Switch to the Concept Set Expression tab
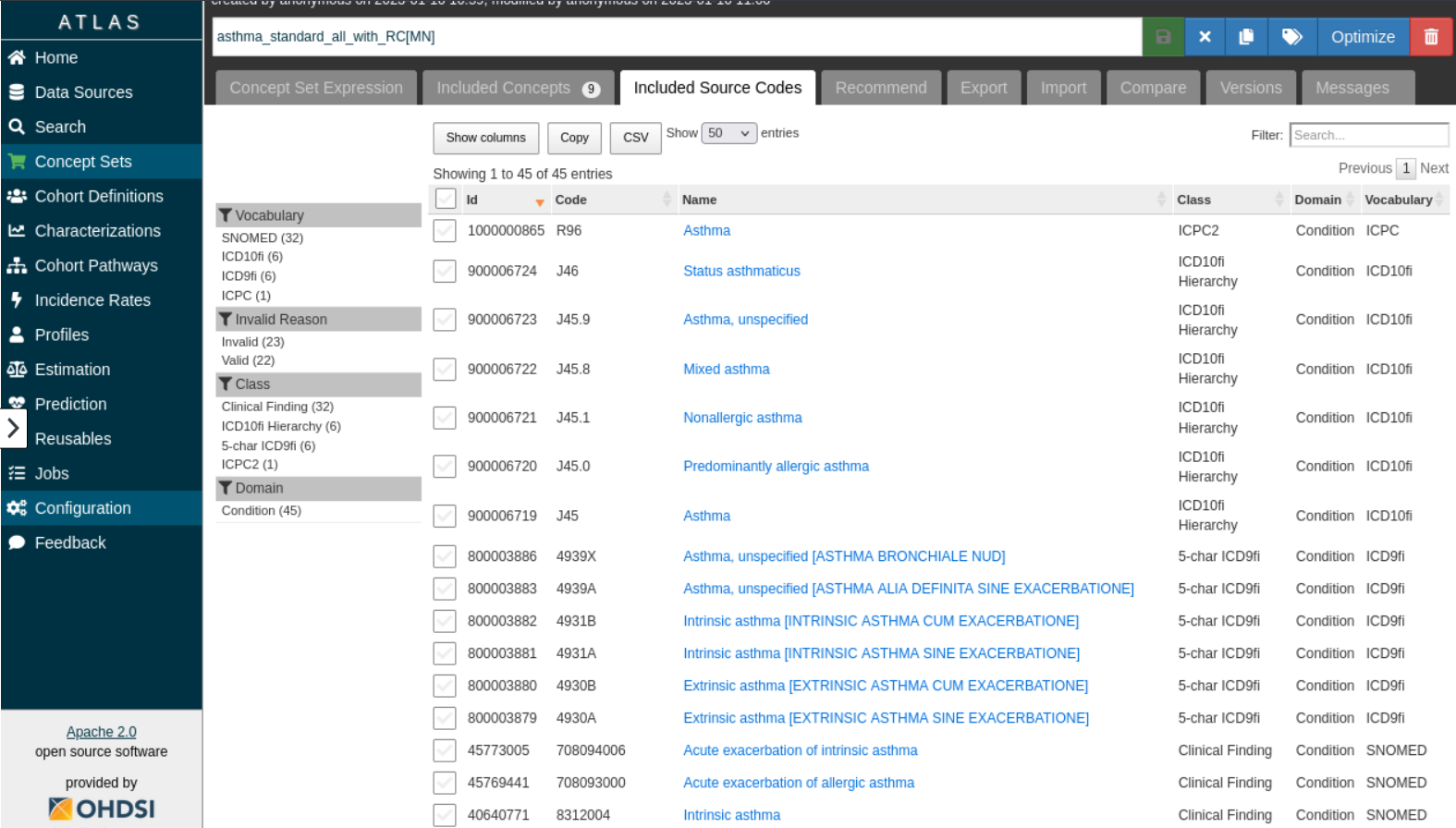Screen dimensions: 1456x828 tap(316, 88)
